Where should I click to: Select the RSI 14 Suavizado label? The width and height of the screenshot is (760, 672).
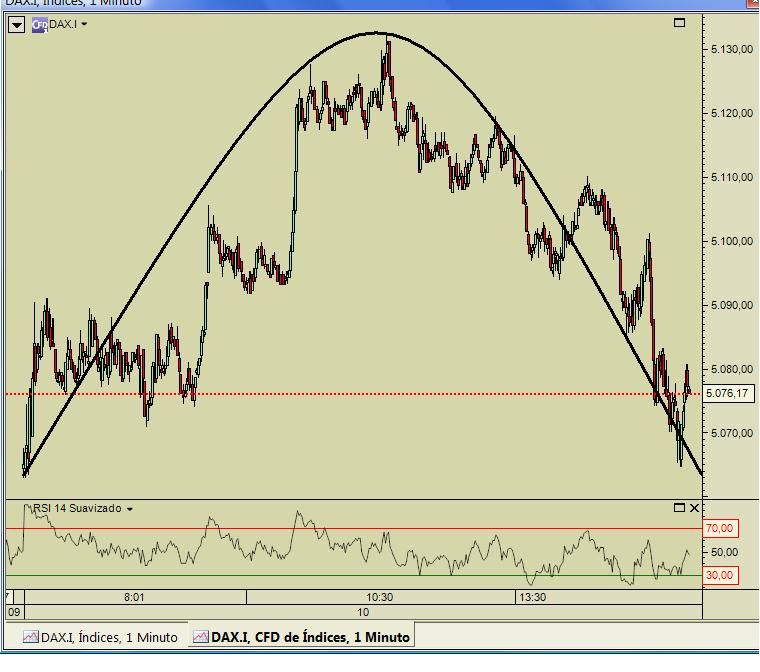(x=77, y=508)
